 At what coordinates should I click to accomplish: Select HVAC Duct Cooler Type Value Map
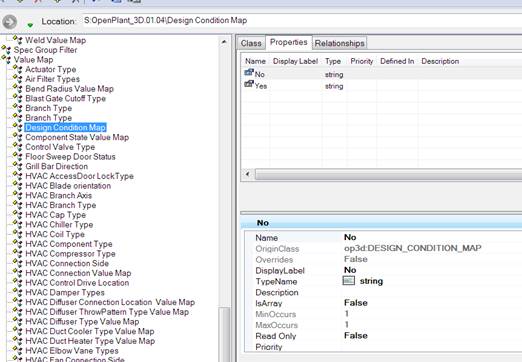90,331
